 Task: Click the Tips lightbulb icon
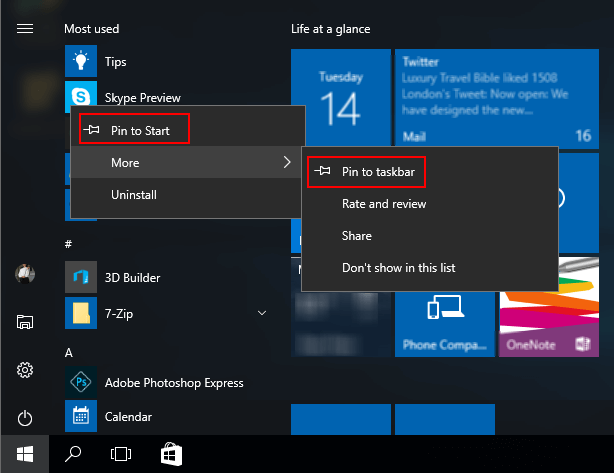[x=81, y=61]
